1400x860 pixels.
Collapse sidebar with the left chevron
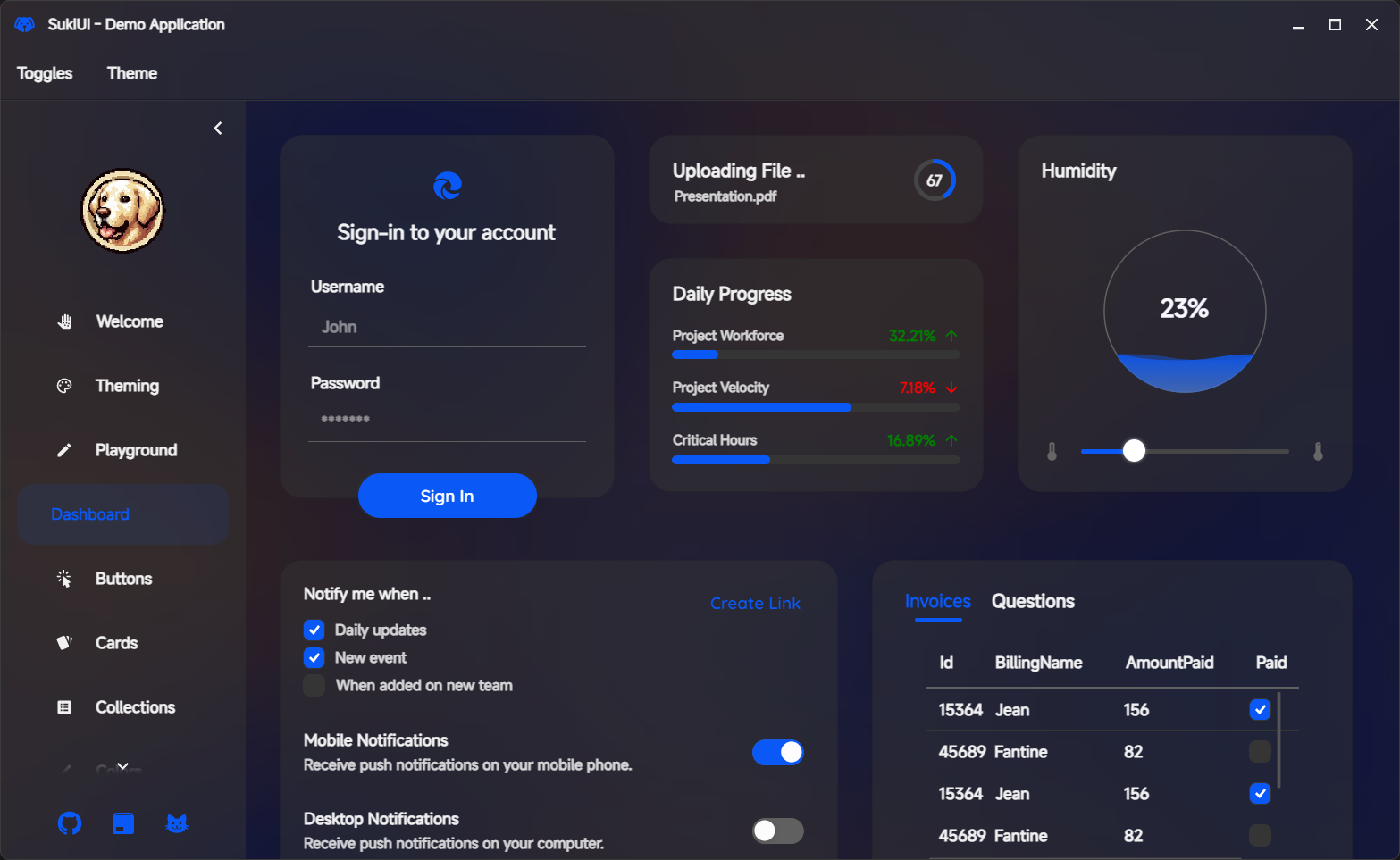coord(218,129)
